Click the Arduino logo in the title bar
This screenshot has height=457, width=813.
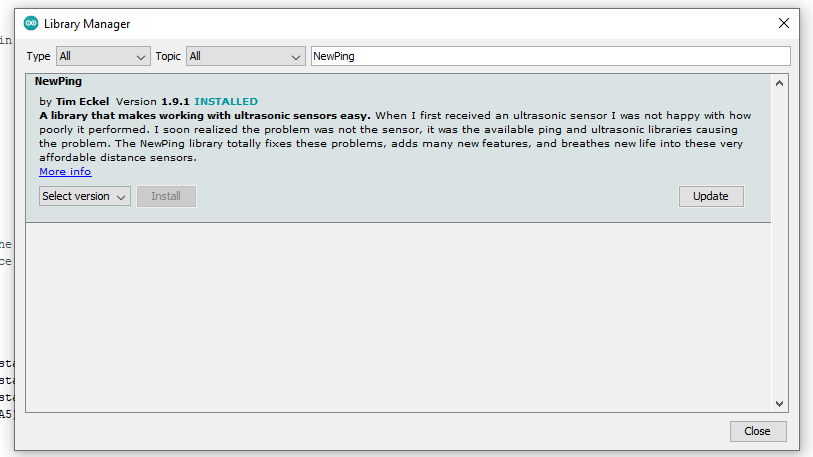click(x=31, y=23)
